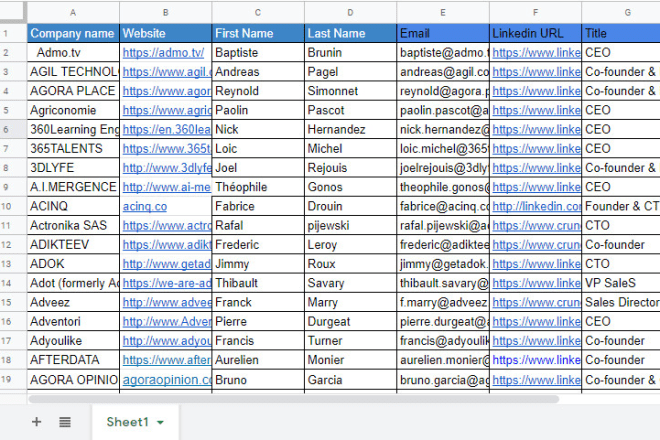This screenshot has width=660, height=440.
Task: Open the acinq.co website link
Action: click(145, 206)
